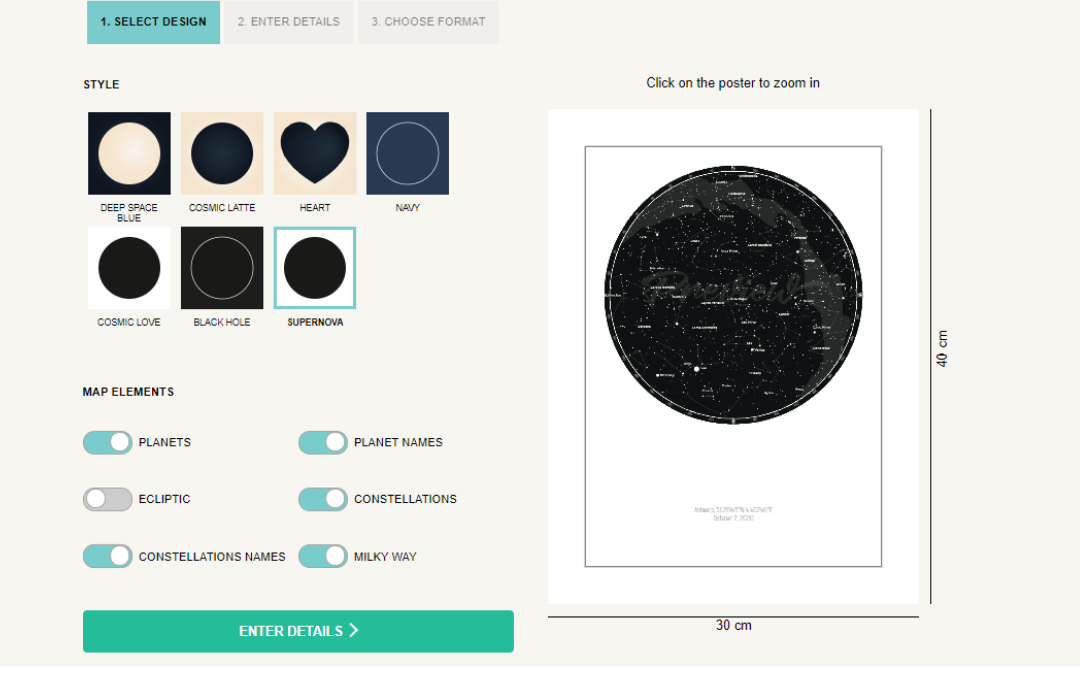Disable the Constellations toggle

click(x=323, y=499)
